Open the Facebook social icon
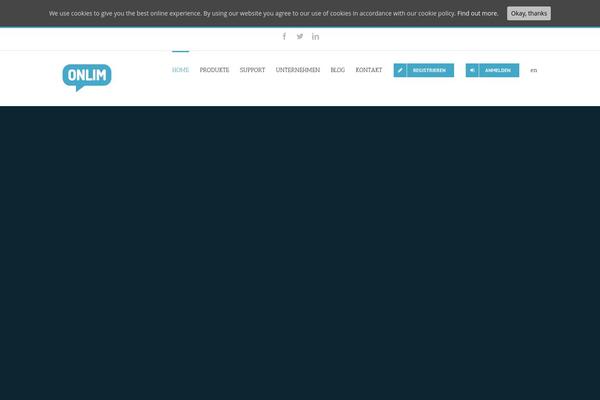The height and width of the screenshot is (400, 600). 284,36
